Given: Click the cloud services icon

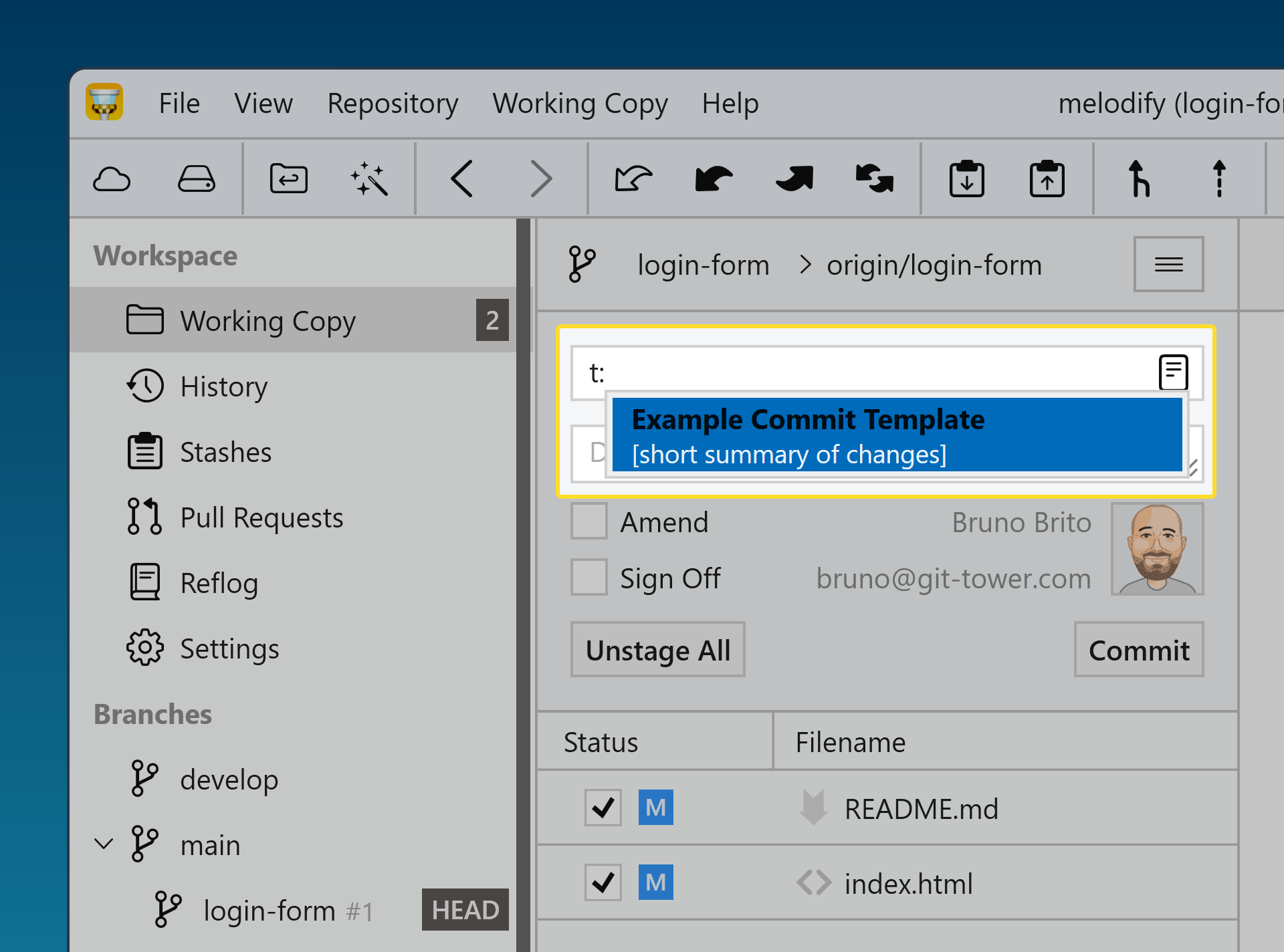Looking at the screenshot, I should (112, 178).
